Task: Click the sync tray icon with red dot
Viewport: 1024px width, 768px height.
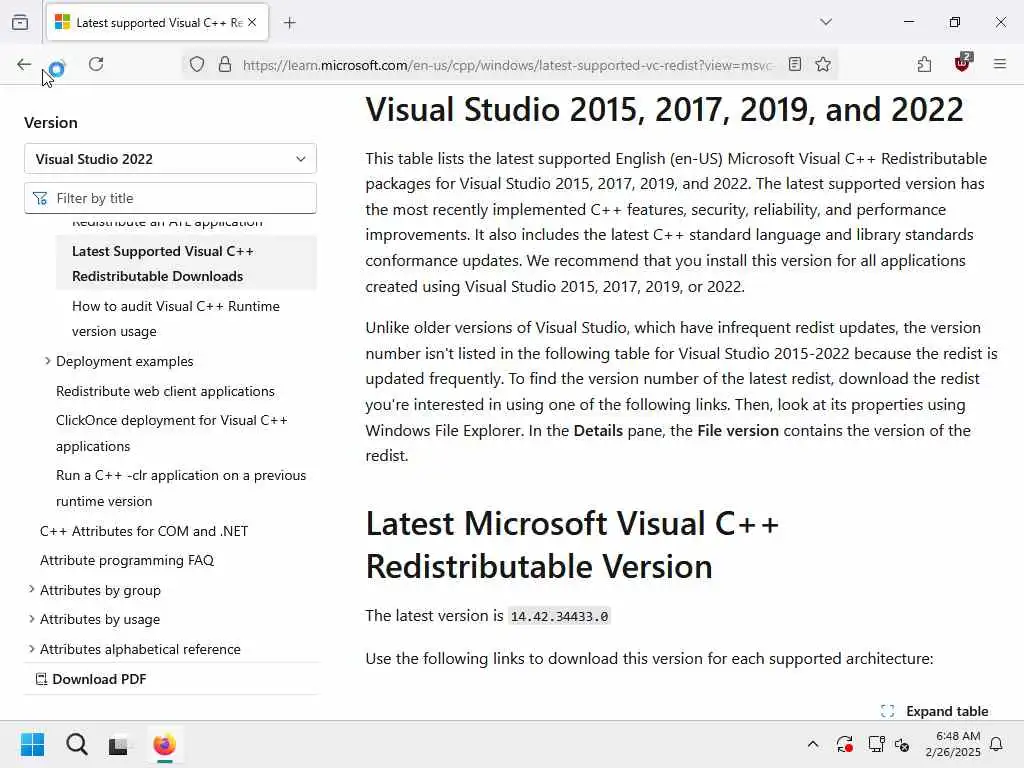Action: 844,744
